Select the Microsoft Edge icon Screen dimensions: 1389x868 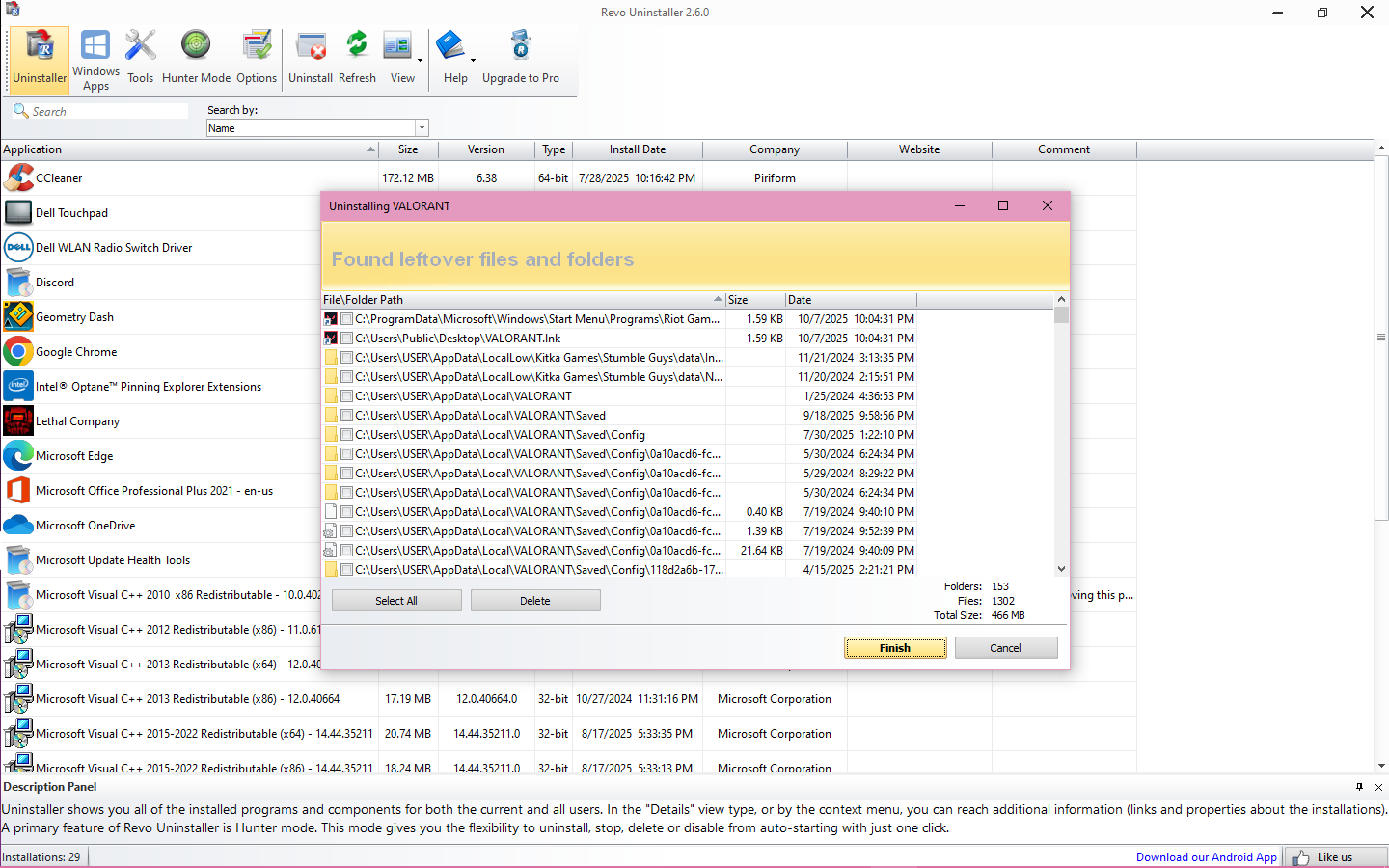click(x=18, y=456)
